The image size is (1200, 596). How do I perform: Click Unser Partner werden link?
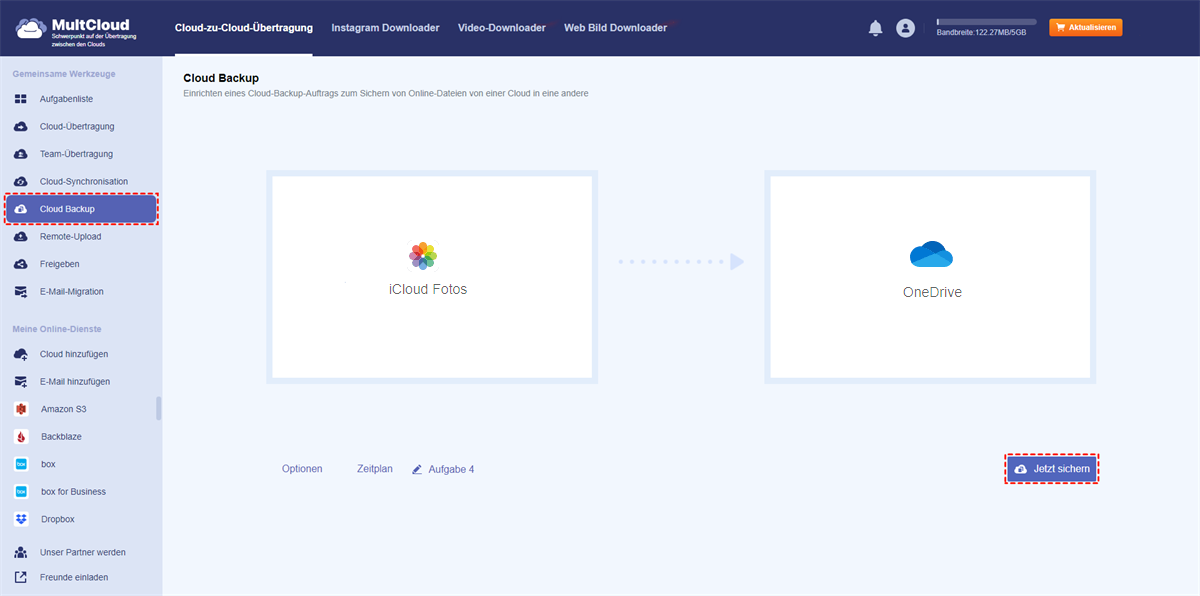(83, 552)
